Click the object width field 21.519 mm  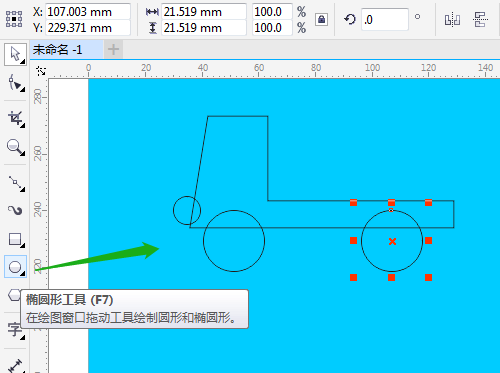(204, 12)
